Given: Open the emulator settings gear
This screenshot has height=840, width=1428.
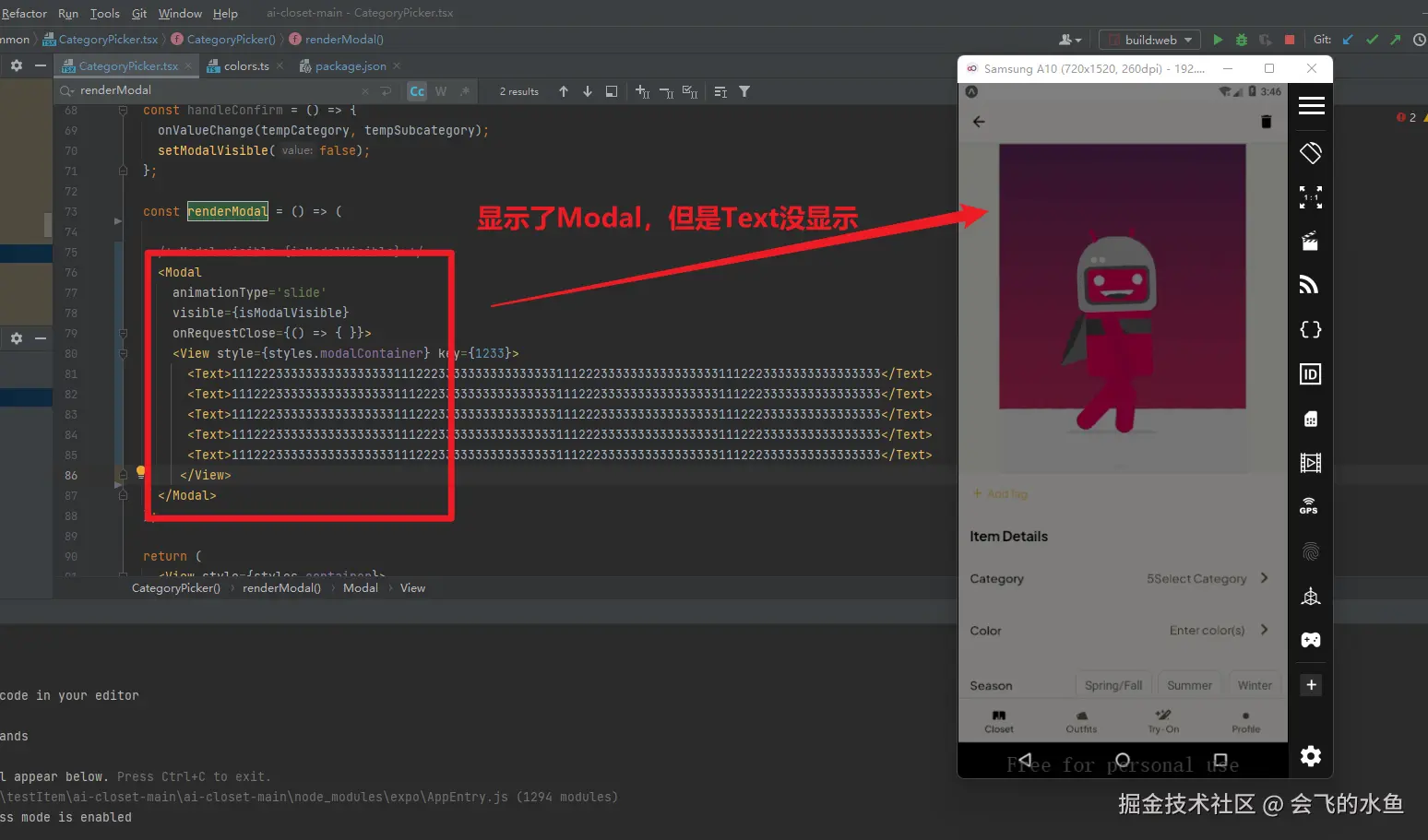Looking at the screenshot, I should pos(1311,756).
